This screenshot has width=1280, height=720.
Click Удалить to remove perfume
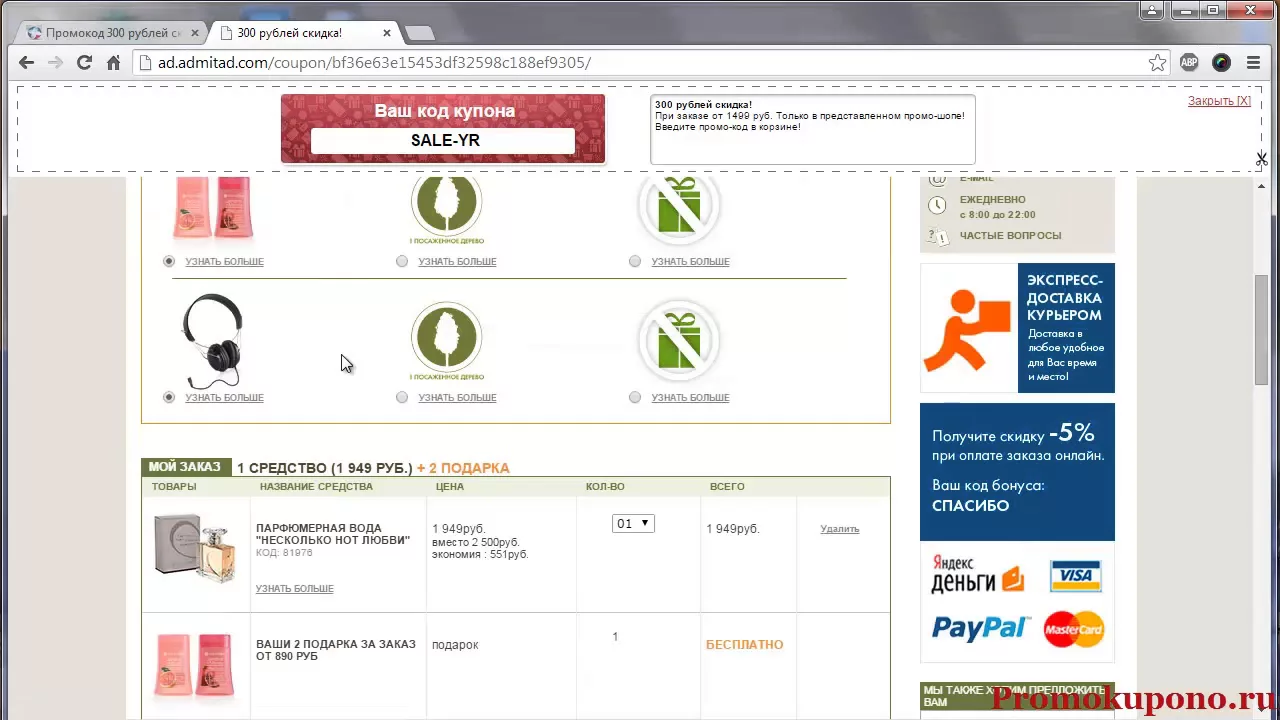coord(839,529)
